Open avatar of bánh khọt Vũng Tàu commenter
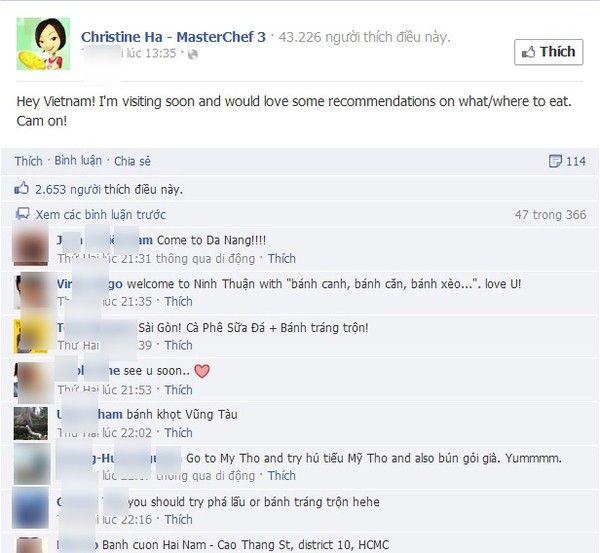Screen dimensions: 600x553 (x=31, y=423)
